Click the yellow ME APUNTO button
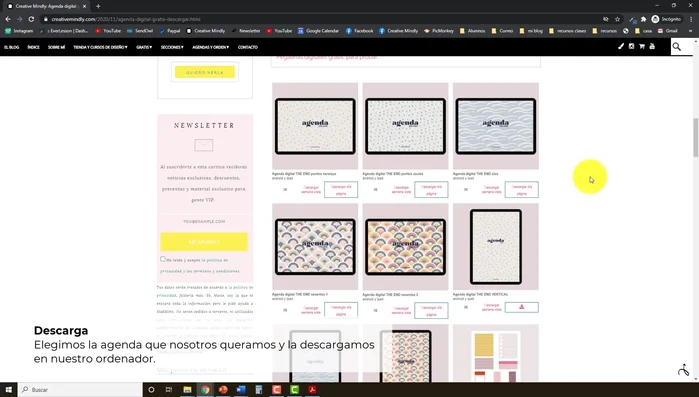This screenshot has height=397, width=699. 204,242
